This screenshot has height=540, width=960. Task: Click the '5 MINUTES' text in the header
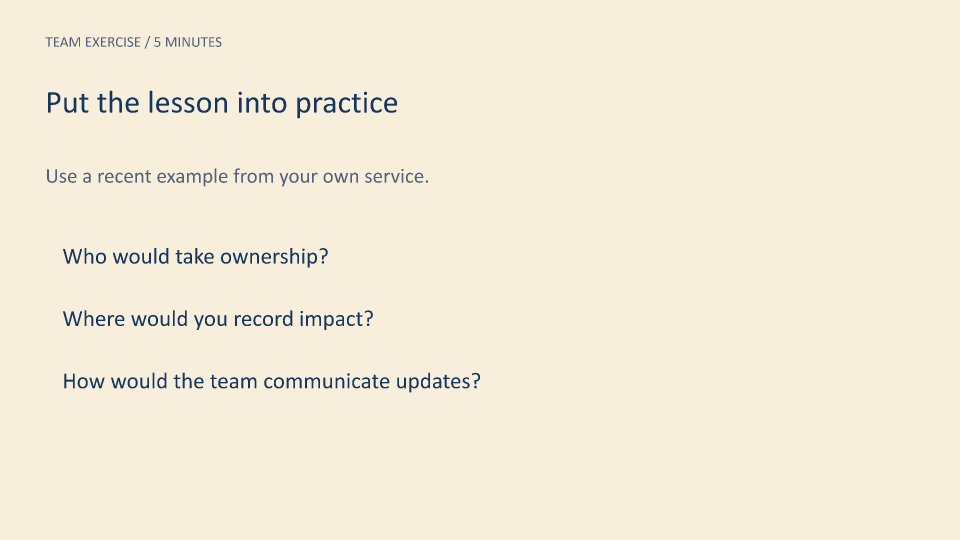pos(188,42)
